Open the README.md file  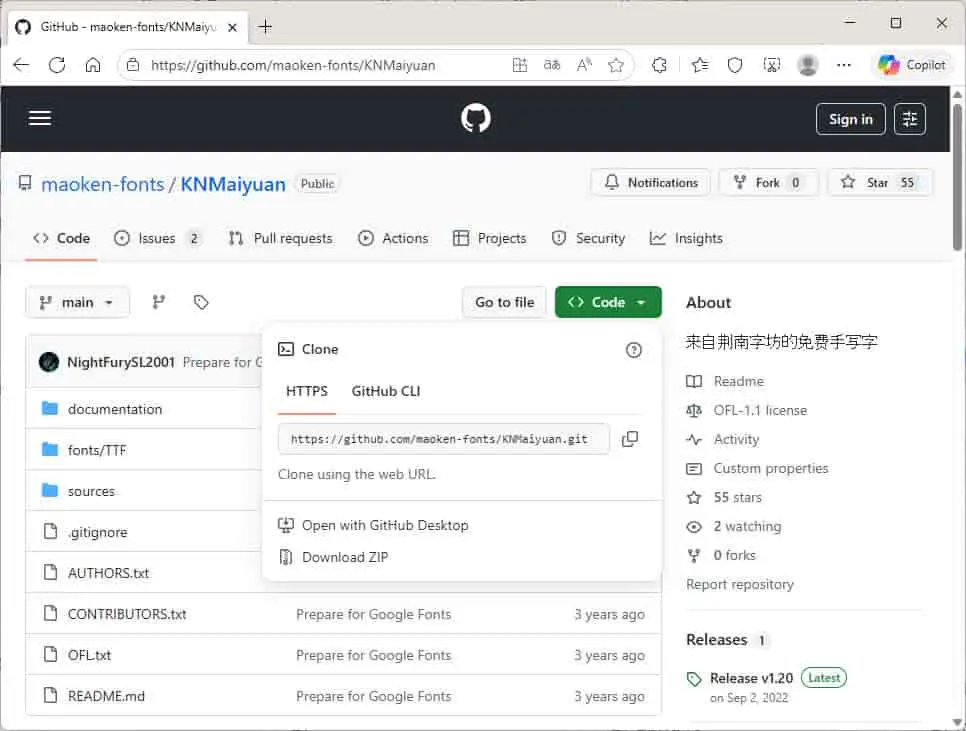[x=106, y=697]
